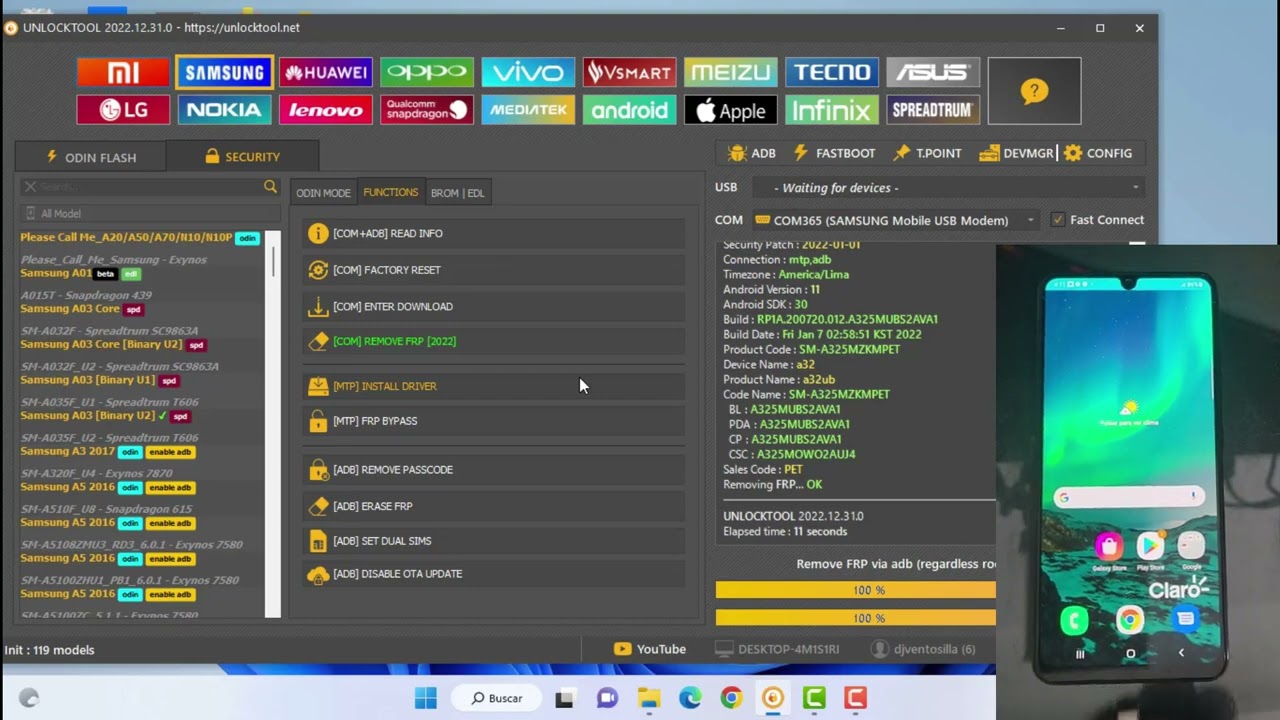This screenshot has height=720, width=1280.
Task: Click DESKTOP-4M1S1RI computer name
Action: tap(777, 649)
